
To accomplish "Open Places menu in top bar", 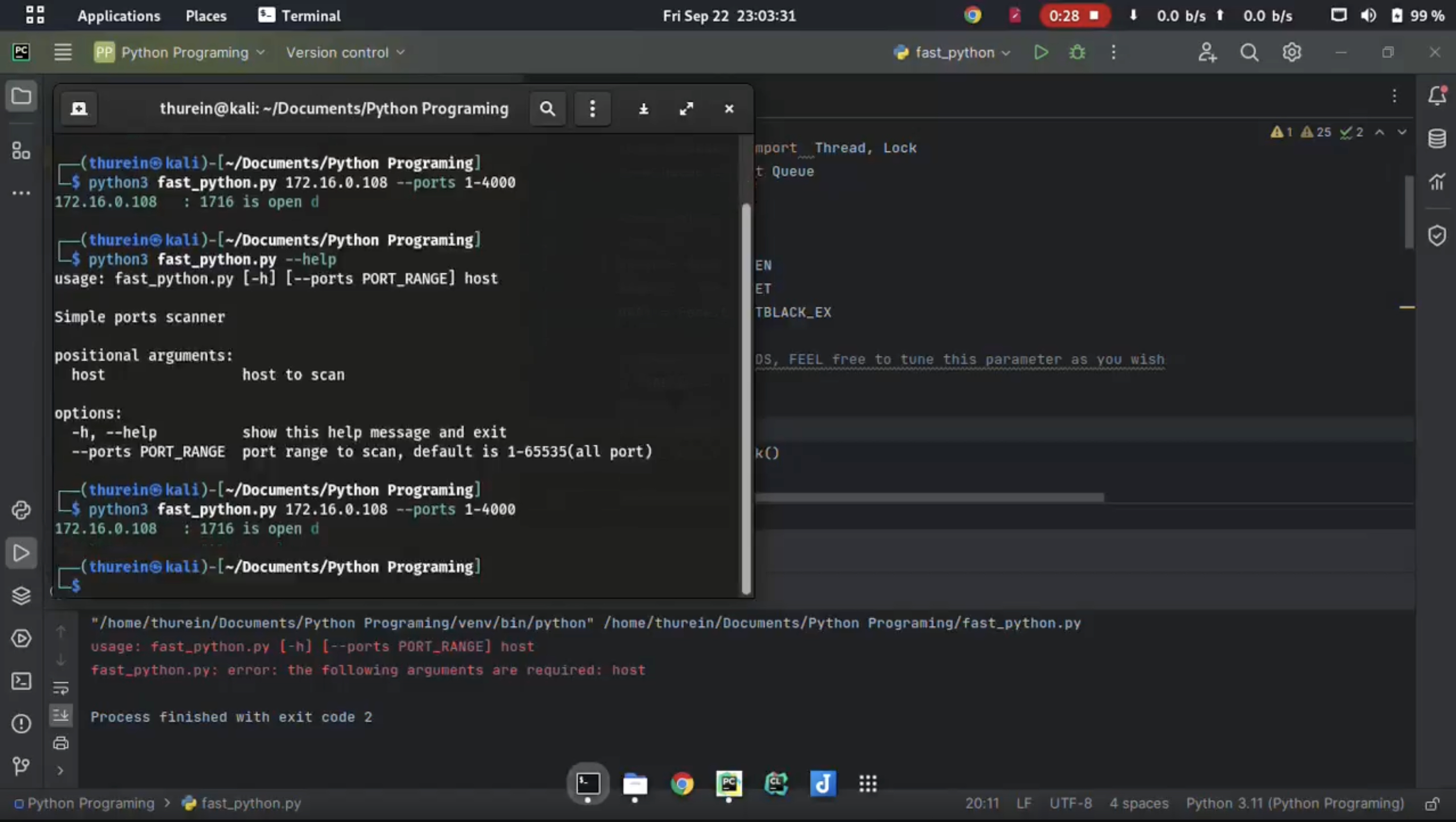I will coord(206,16).
